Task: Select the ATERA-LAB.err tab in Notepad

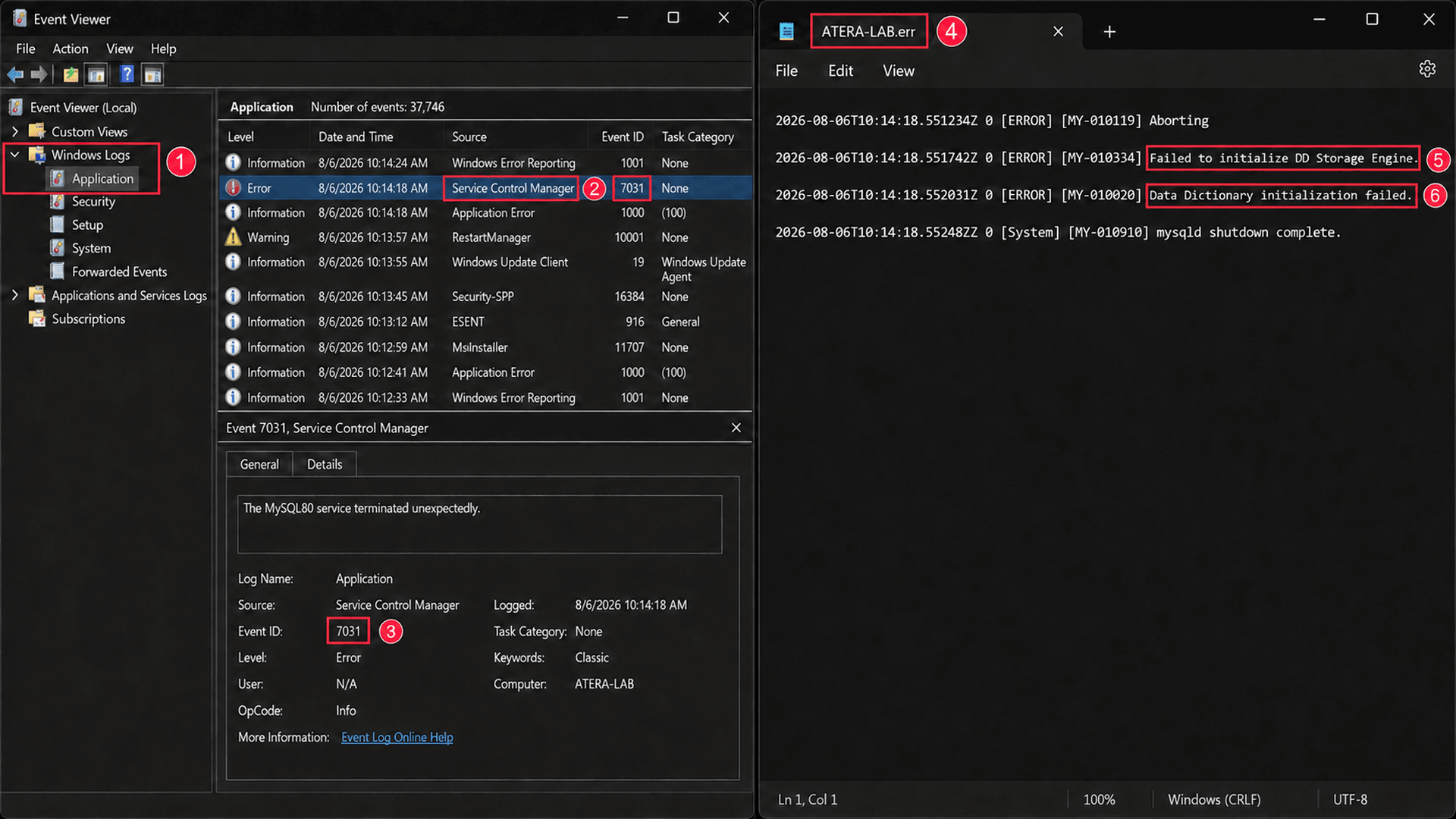Action: pos(868,32)
